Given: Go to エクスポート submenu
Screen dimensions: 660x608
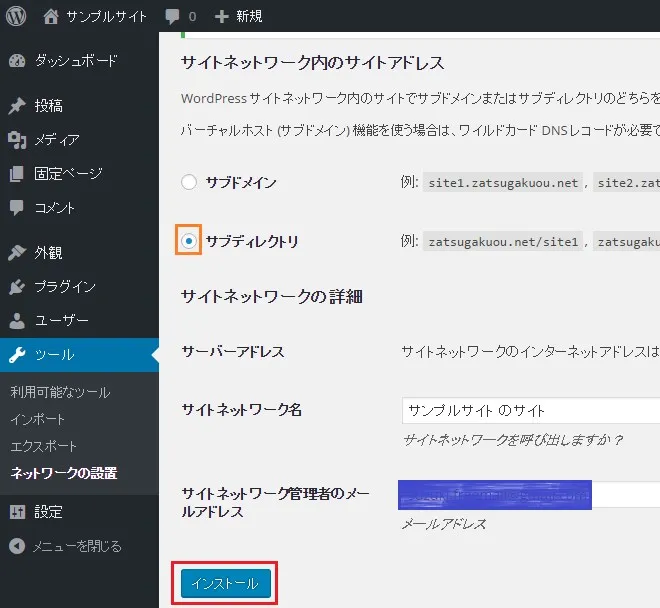Looking at the screenshot, I should [x=43, y=446].
